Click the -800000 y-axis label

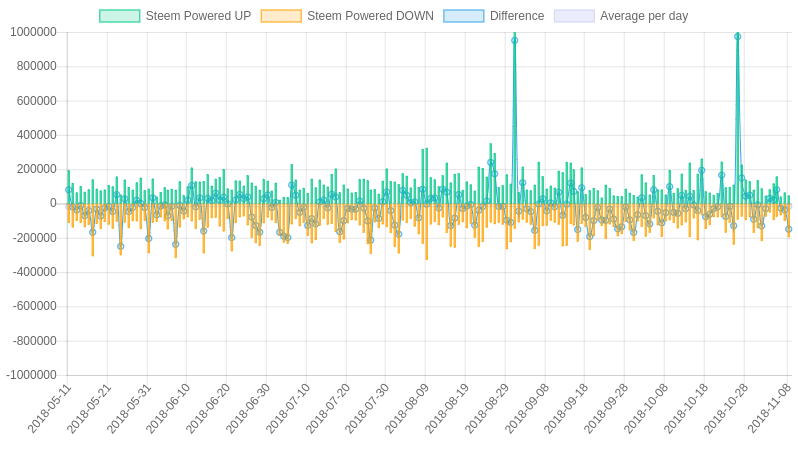click(35, 341)
